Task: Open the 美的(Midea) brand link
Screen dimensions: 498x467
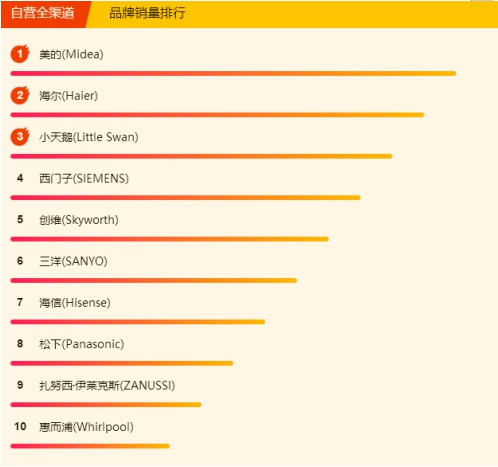Action: (x=71, y=54)
